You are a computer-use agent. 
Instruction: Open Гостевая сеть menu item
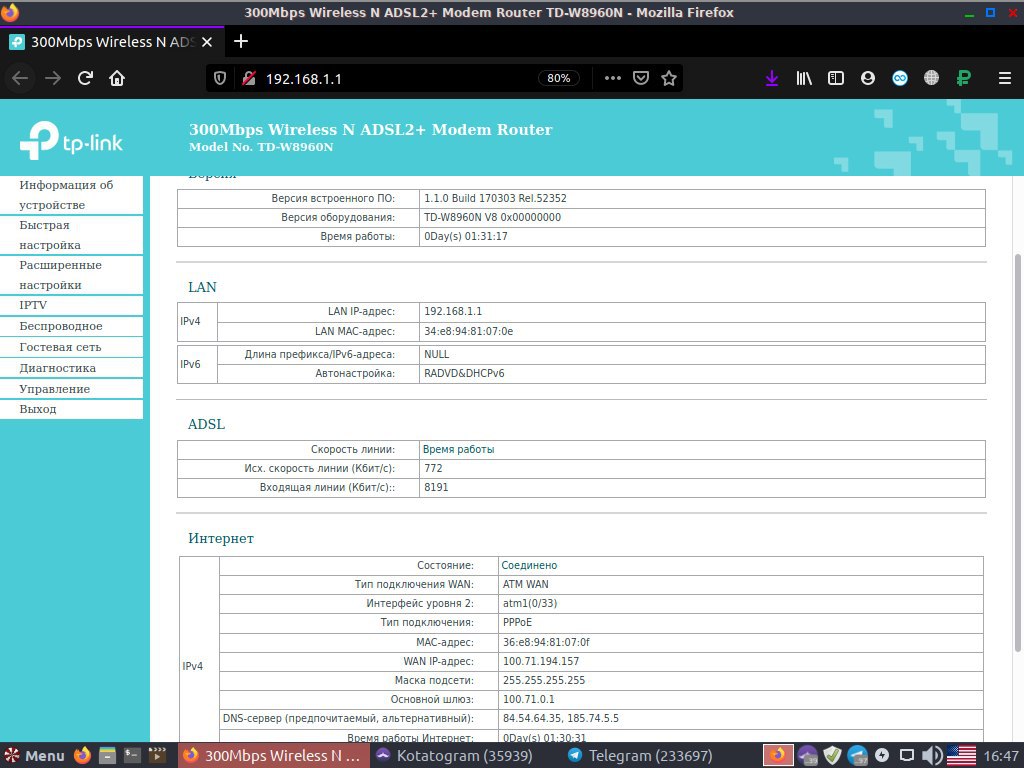coord(71,347)
